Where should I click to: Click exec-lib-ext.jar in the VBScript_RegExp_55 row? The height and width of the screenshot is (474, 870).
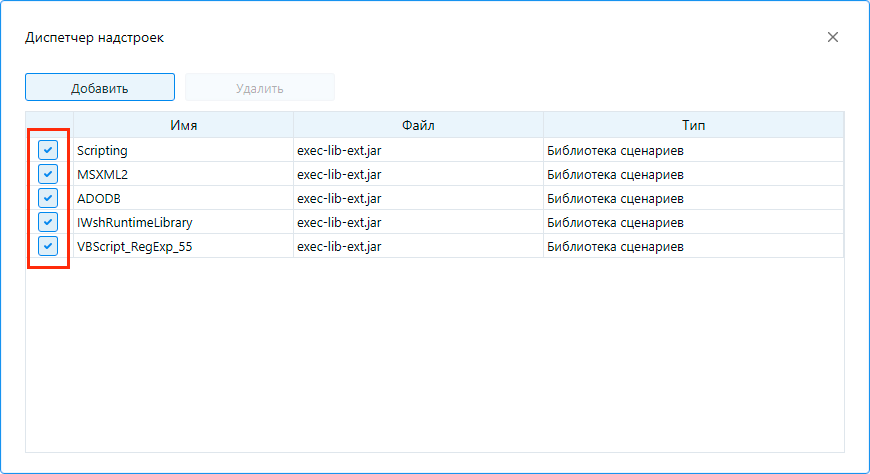[339, 246]
